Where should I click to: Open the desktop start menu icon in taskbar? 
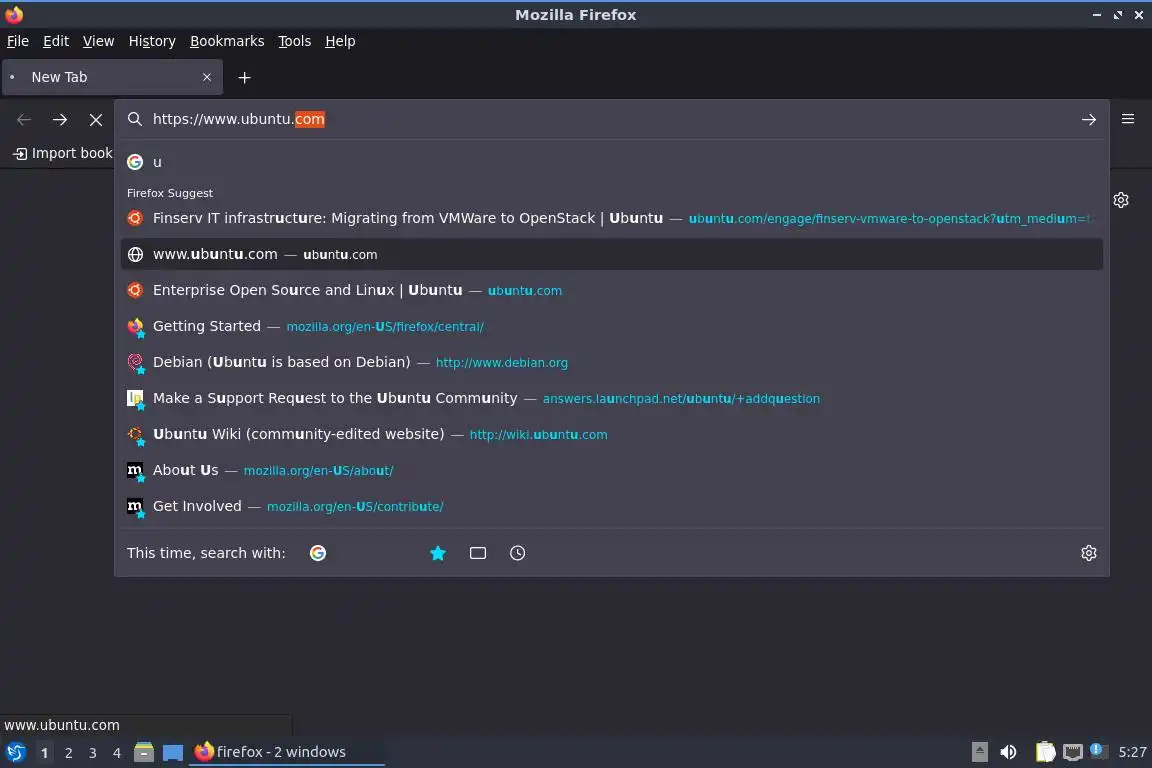pos(15,752)
